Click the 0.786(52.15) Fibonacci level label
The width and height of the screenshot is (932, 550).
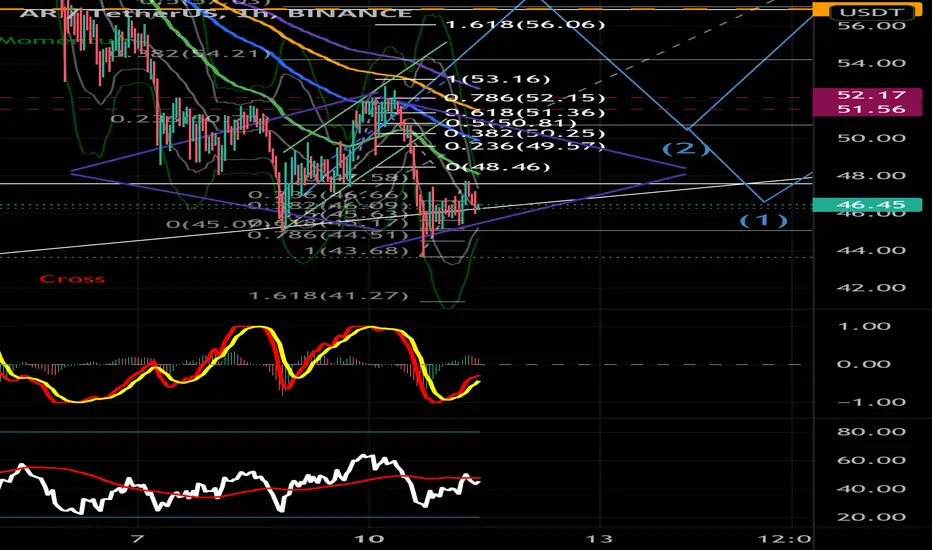point(525,98)
